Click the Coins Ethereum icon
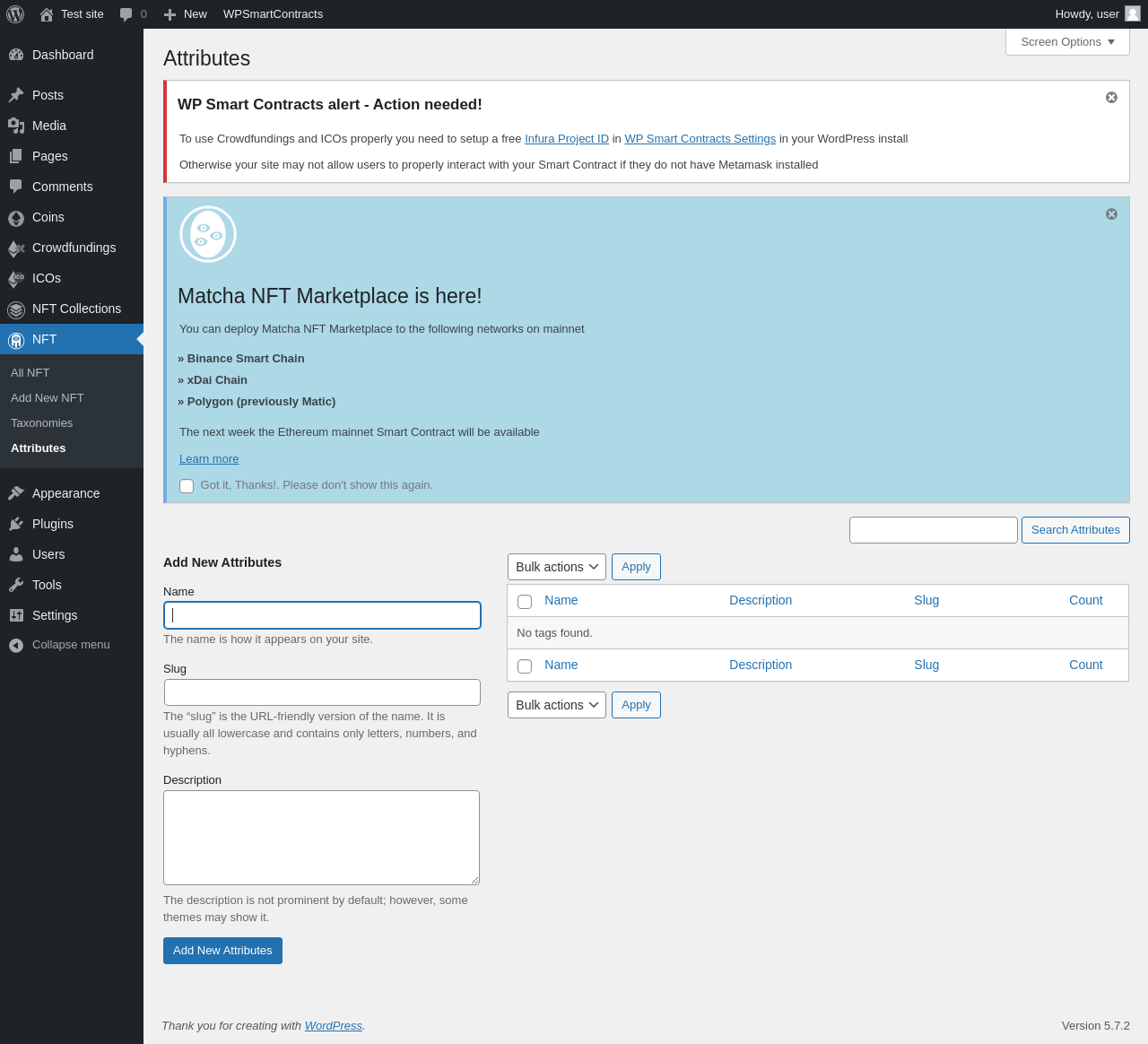Viewport: 1148px width, 1044px height. coord(16,218)
